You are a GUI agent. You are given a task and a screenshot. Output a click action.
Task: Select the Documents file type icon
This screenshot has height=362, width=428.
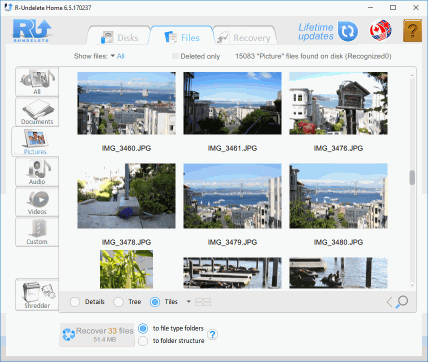(x=37, y=112)
